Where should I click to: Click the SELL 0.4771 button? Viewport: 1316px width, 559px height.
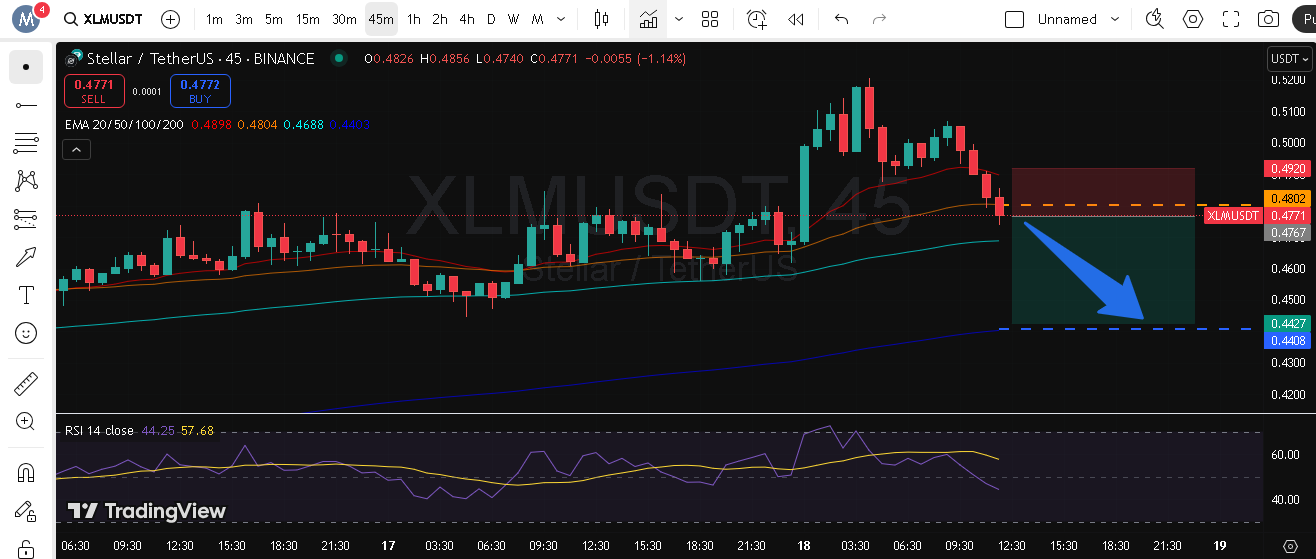pyautogui.click(x=94, y=91)
